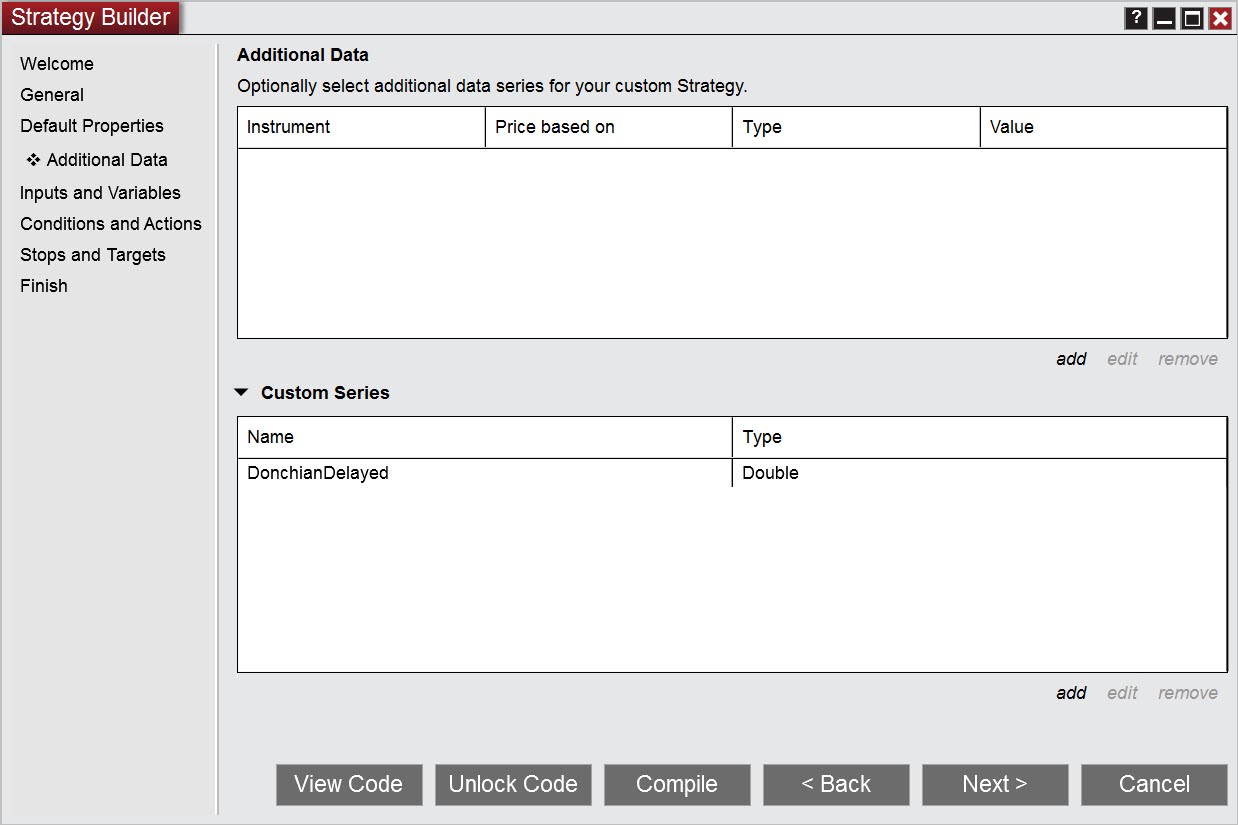Compile the strategy
The width and height of the screenshot is (1238, 825).
point(677,785)
